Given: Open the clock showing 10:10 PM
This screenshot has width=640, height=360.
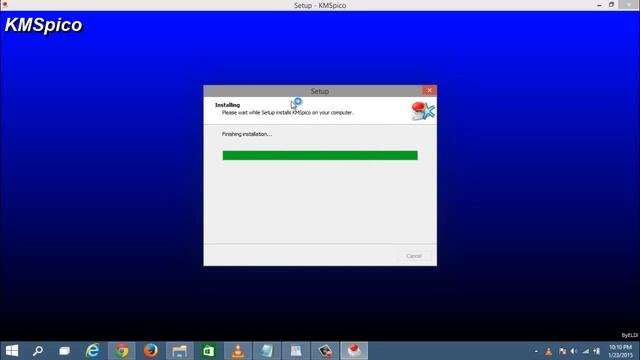Looking at the screenshot, I should tap(620, 351).
